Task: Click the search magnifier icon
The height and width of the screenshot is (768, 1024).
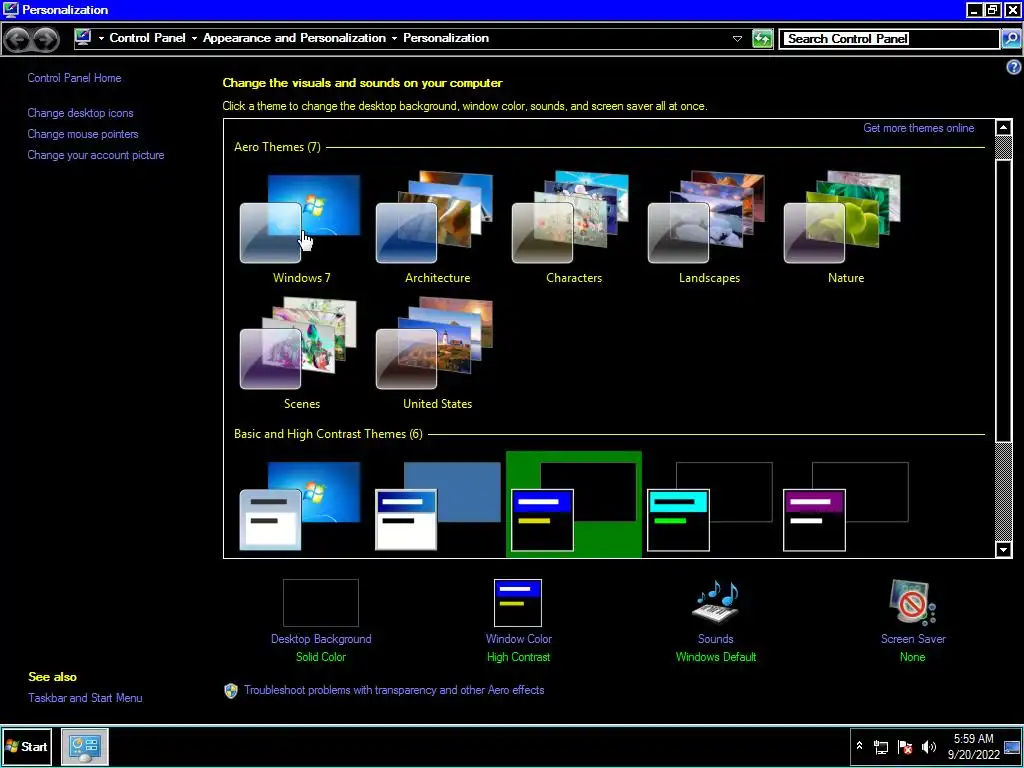Action: (1011, 39)
